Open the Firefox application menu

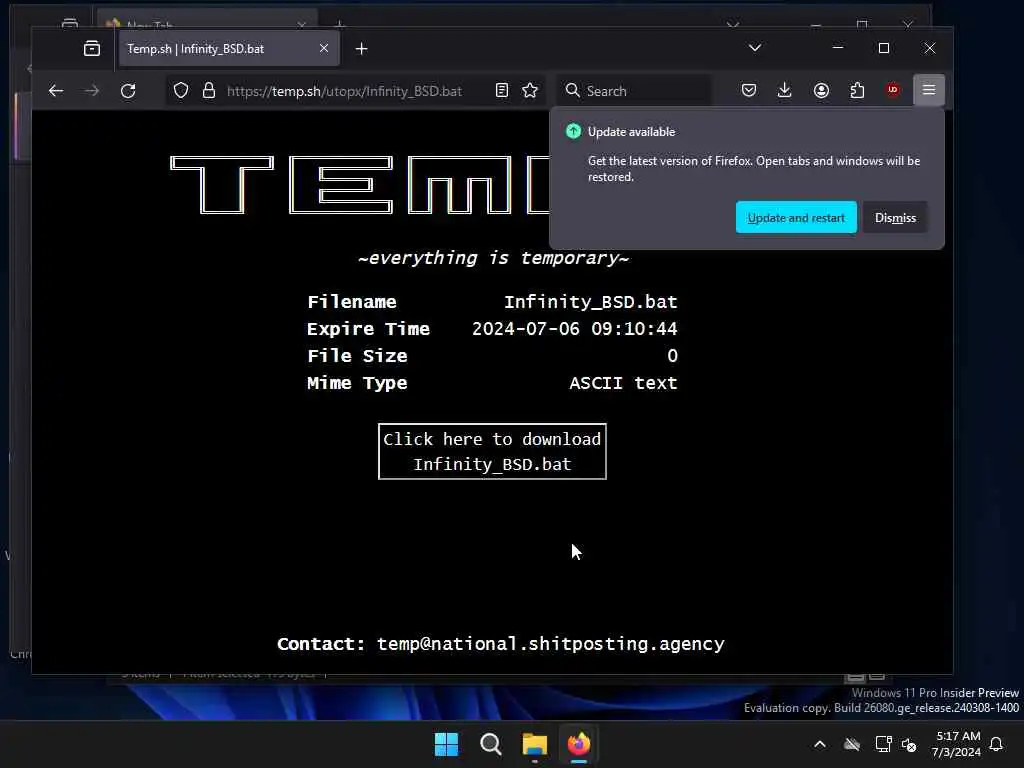(x=929, y=90)
